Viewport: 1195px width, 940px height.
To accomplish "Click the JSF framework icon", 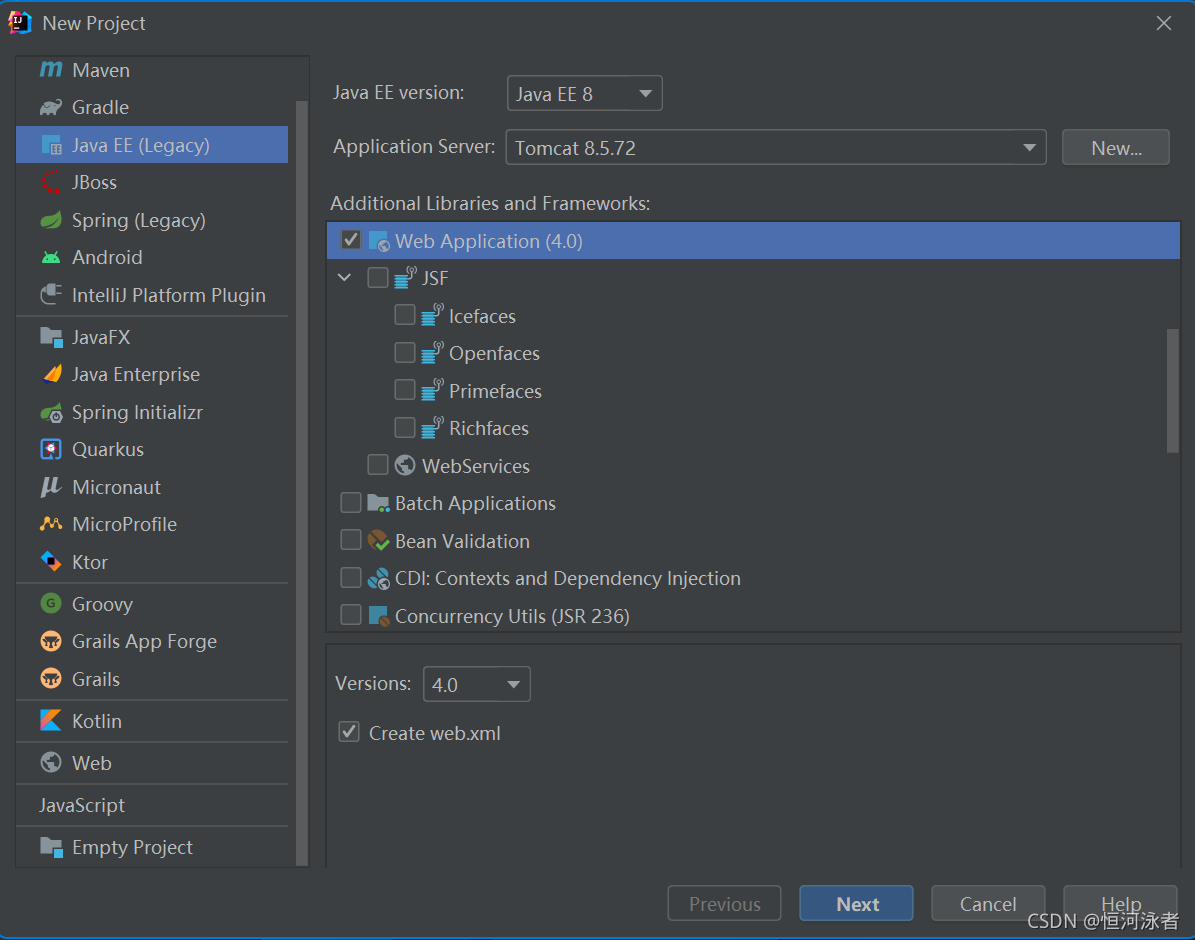I will point(405,277).
